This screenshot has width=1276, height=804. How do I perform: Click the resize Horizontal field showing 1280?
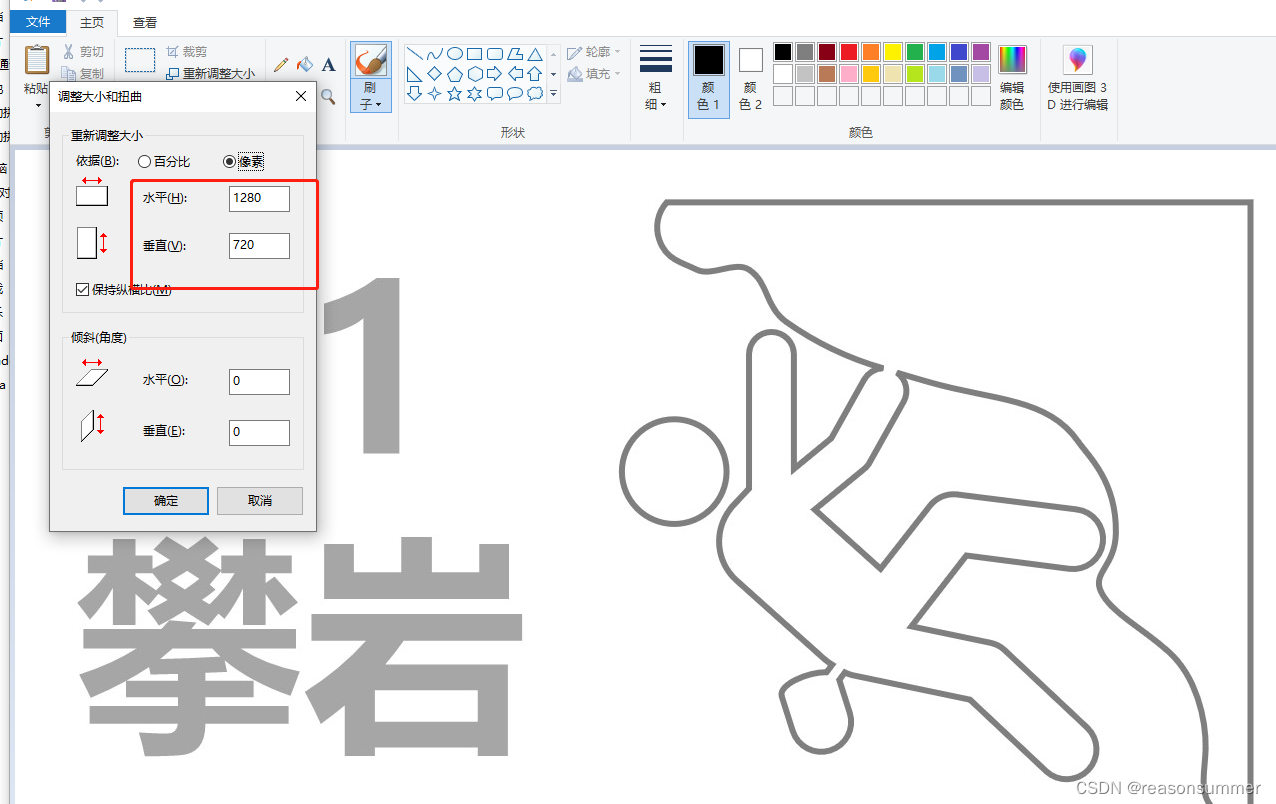coord(259,198)
